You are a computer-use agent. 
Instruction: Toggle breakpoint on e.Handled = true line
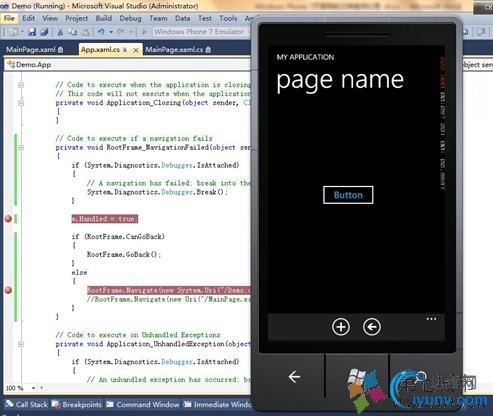[x=8, y=219]
